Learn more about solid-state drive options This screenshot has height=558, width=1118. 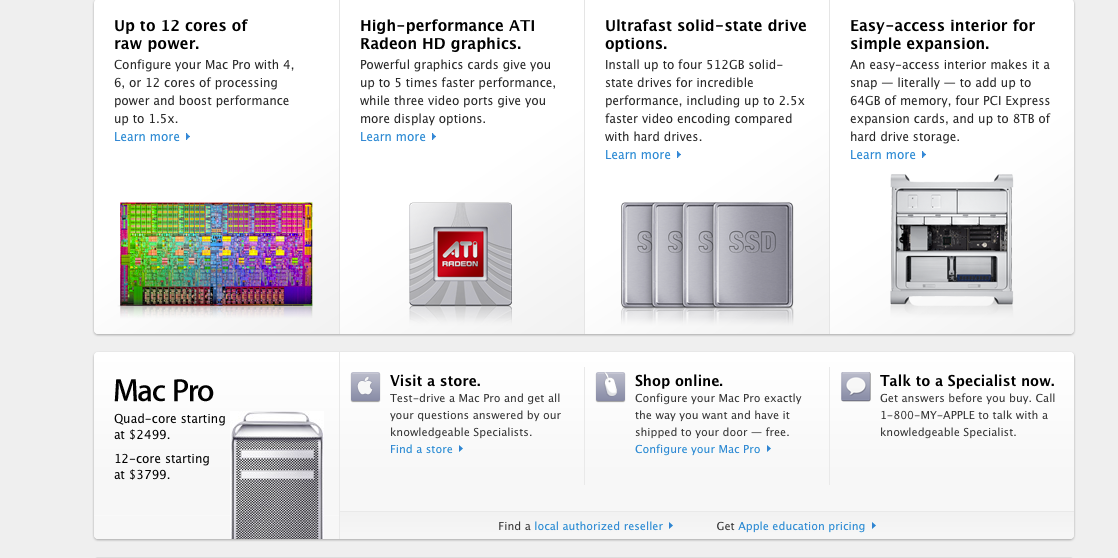[x=643, y=155]
